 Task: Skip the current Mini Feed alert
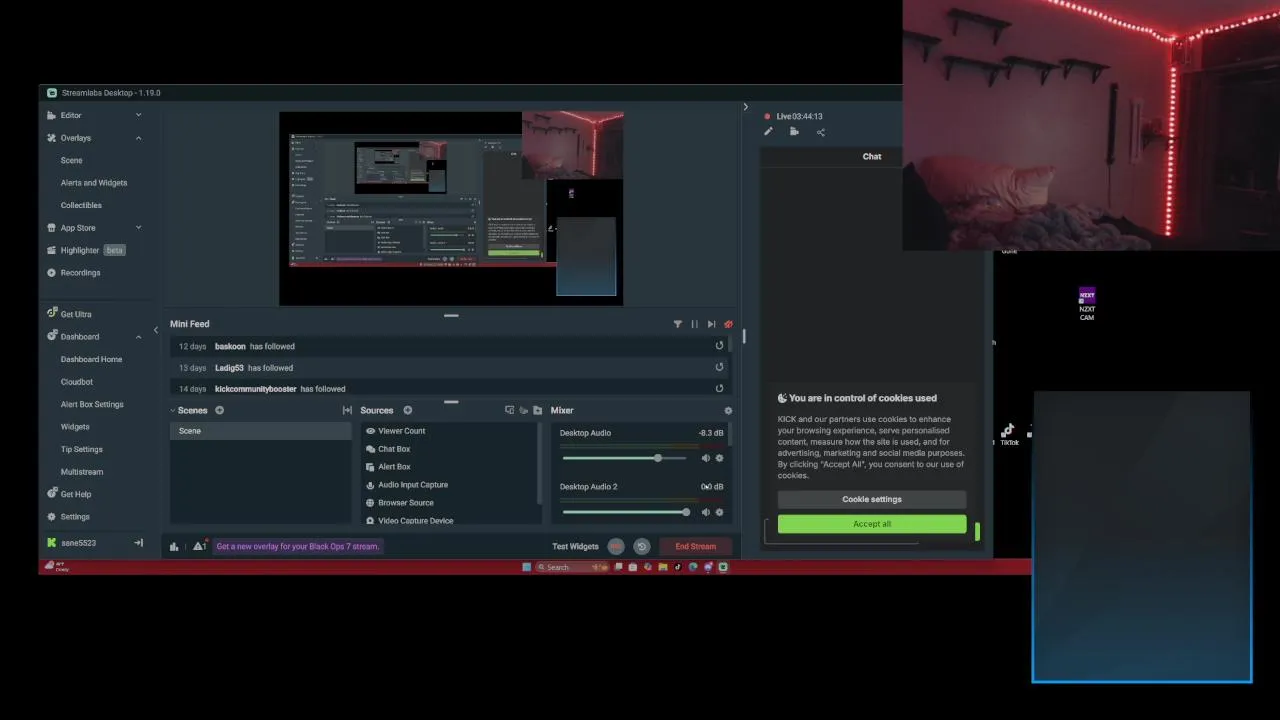[x=711, y=324]
